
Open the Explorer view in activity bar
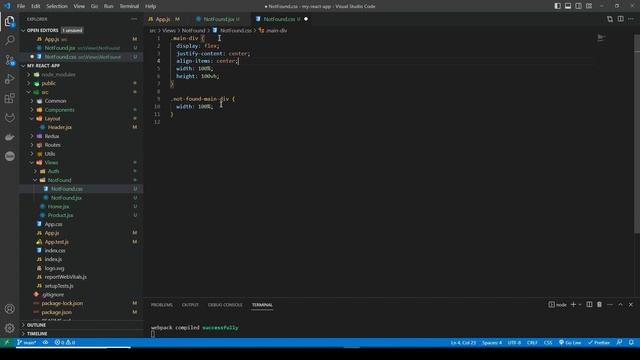pos(9,21)
